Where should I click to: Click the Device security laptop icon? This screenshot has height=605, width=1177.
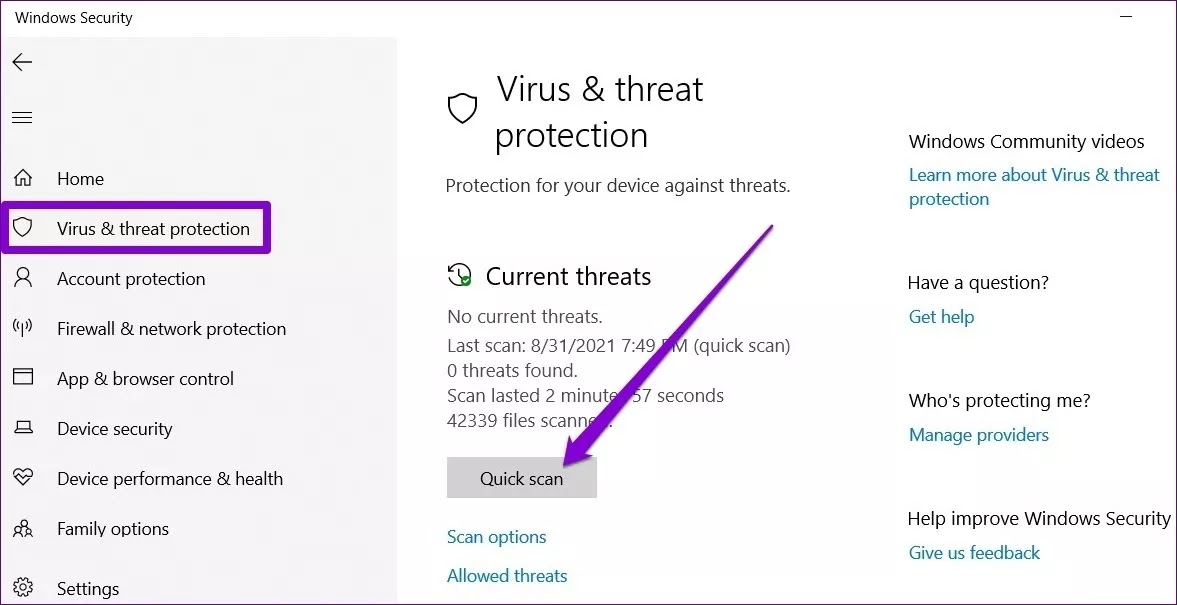pyautogui.click(x=23, y=428)
